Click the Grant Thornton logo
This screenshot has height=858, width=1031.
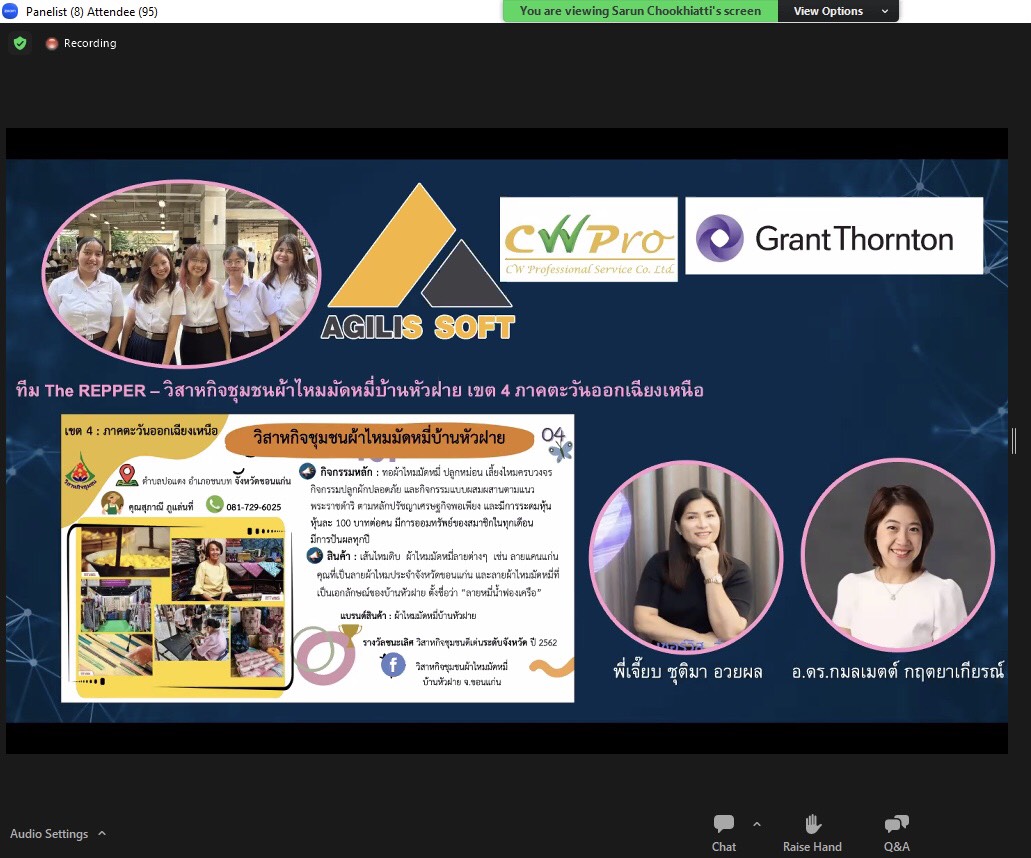tap(834, 236)
